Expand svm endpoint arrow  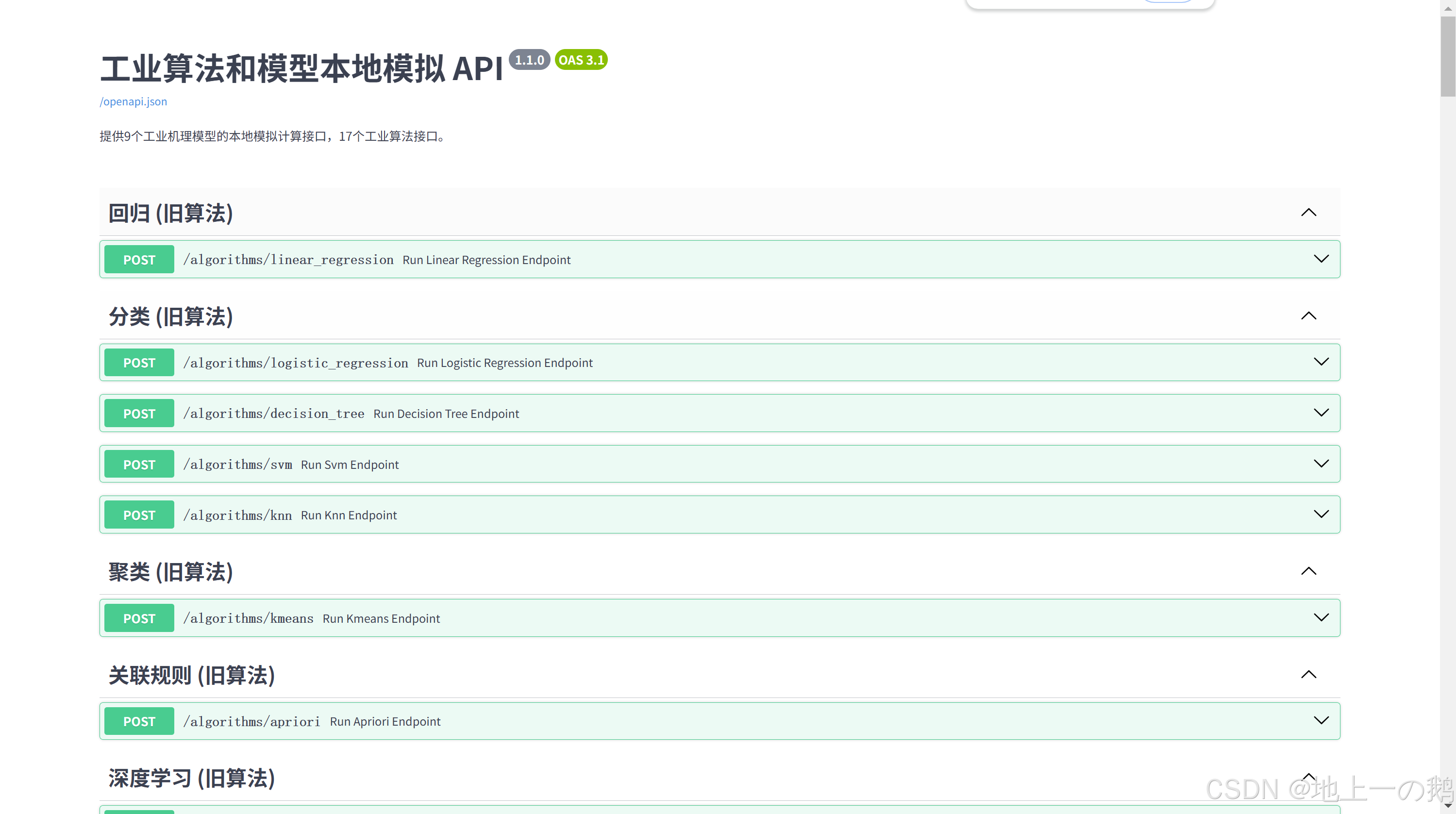pos(1321,464)
